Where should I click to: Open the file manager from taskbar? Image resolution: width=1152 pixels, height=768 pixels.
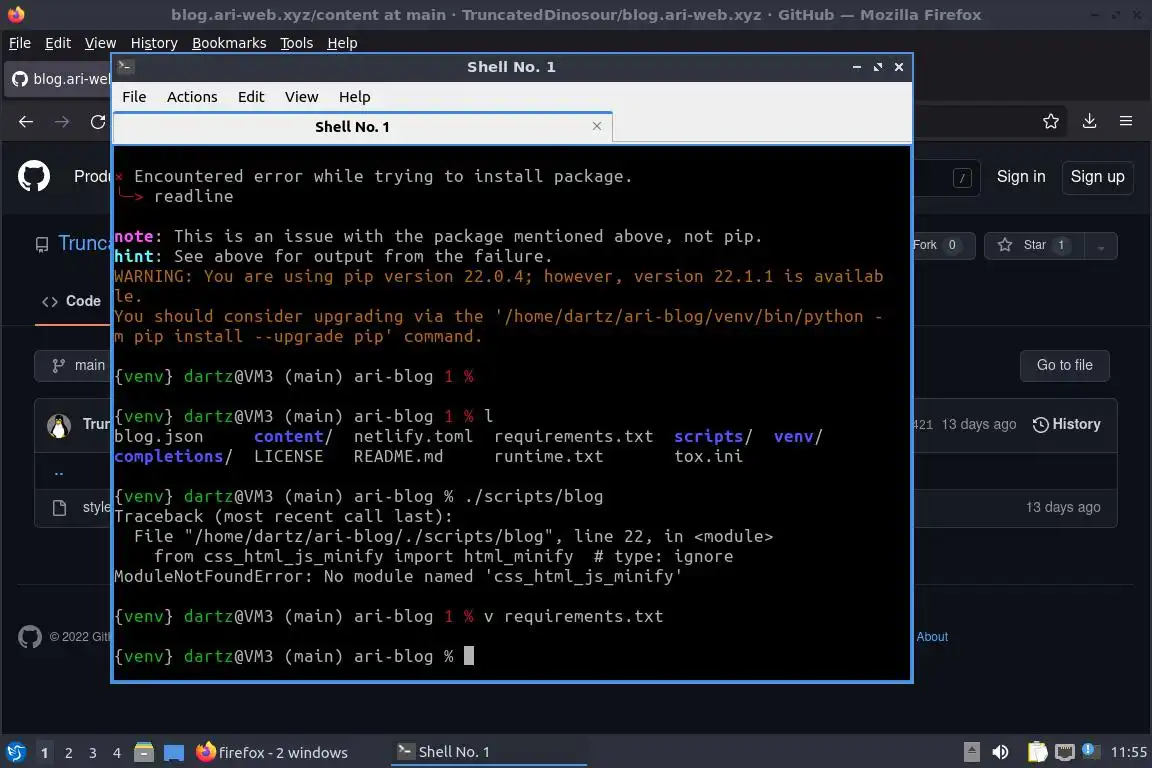coord(144,752)
